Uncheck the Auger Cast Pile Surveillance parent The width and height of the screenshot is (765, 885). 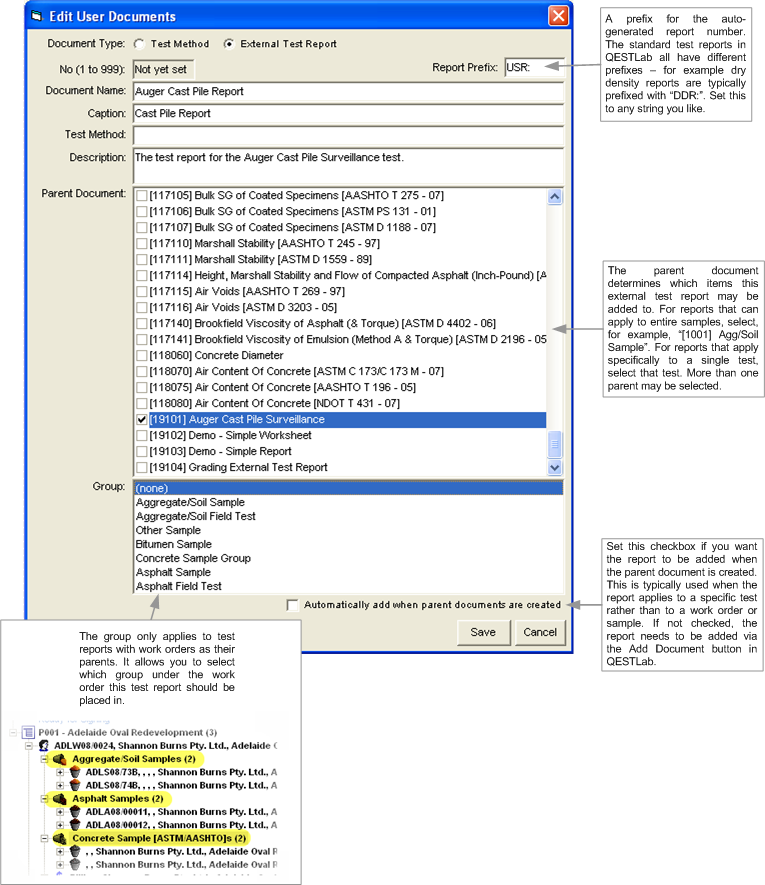click(x=141, y=420)
